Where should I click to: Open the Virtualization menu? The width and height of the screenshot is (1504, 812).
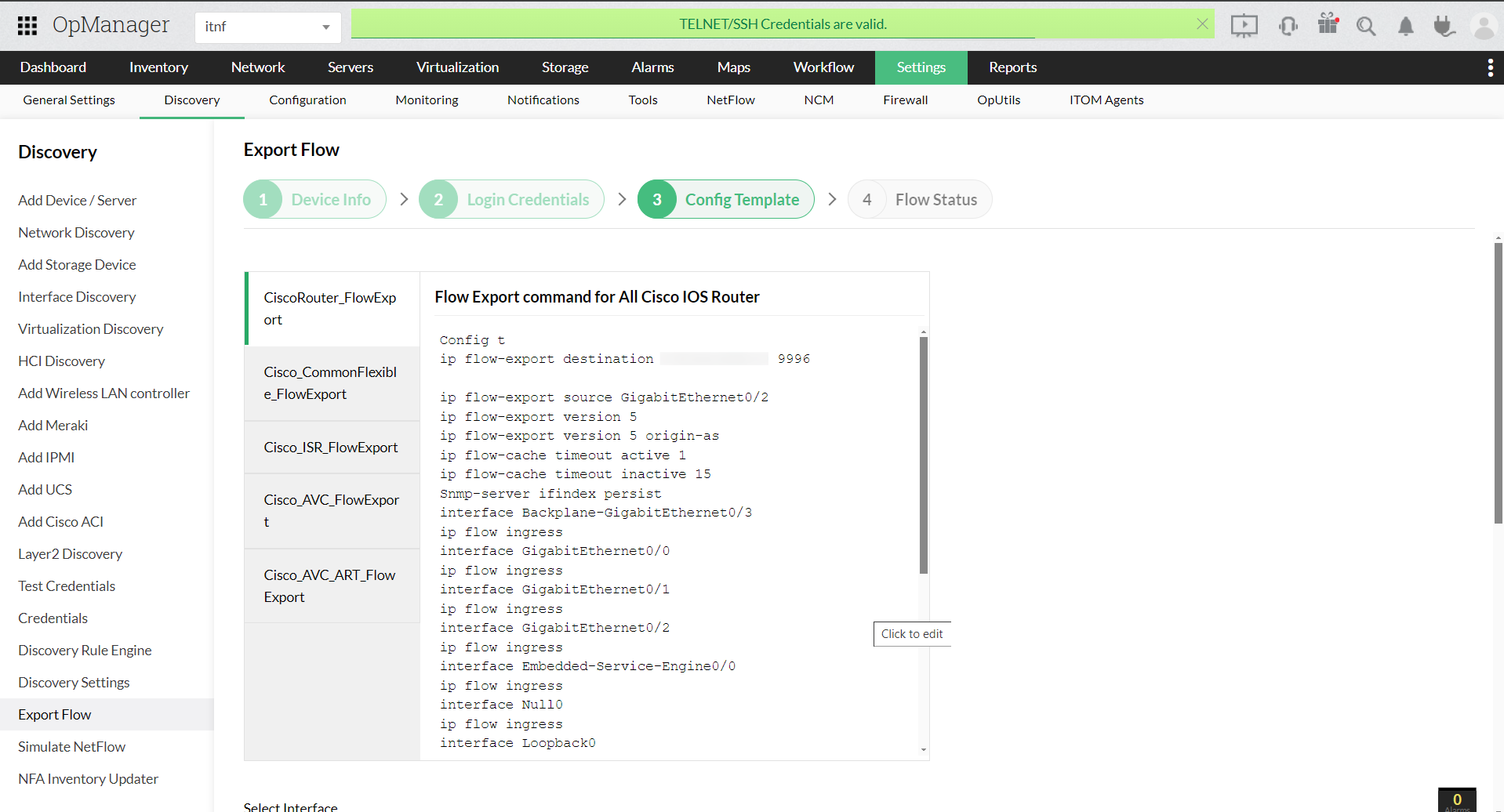tap(457, 67)
